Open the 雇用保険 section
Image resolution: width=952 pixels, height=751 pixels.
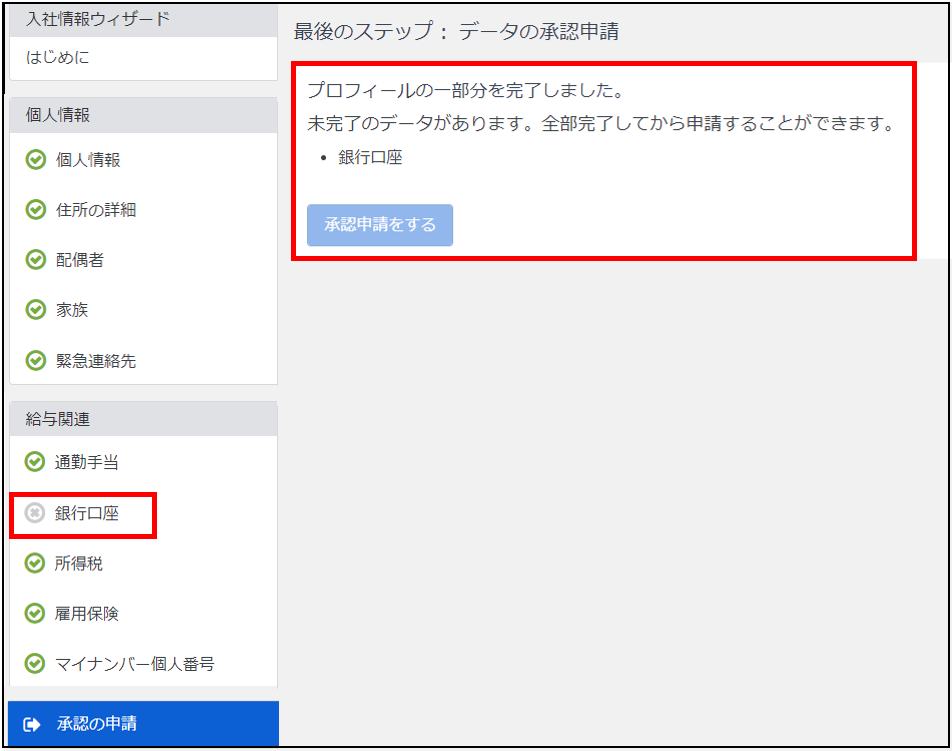(x=87, y=614)
